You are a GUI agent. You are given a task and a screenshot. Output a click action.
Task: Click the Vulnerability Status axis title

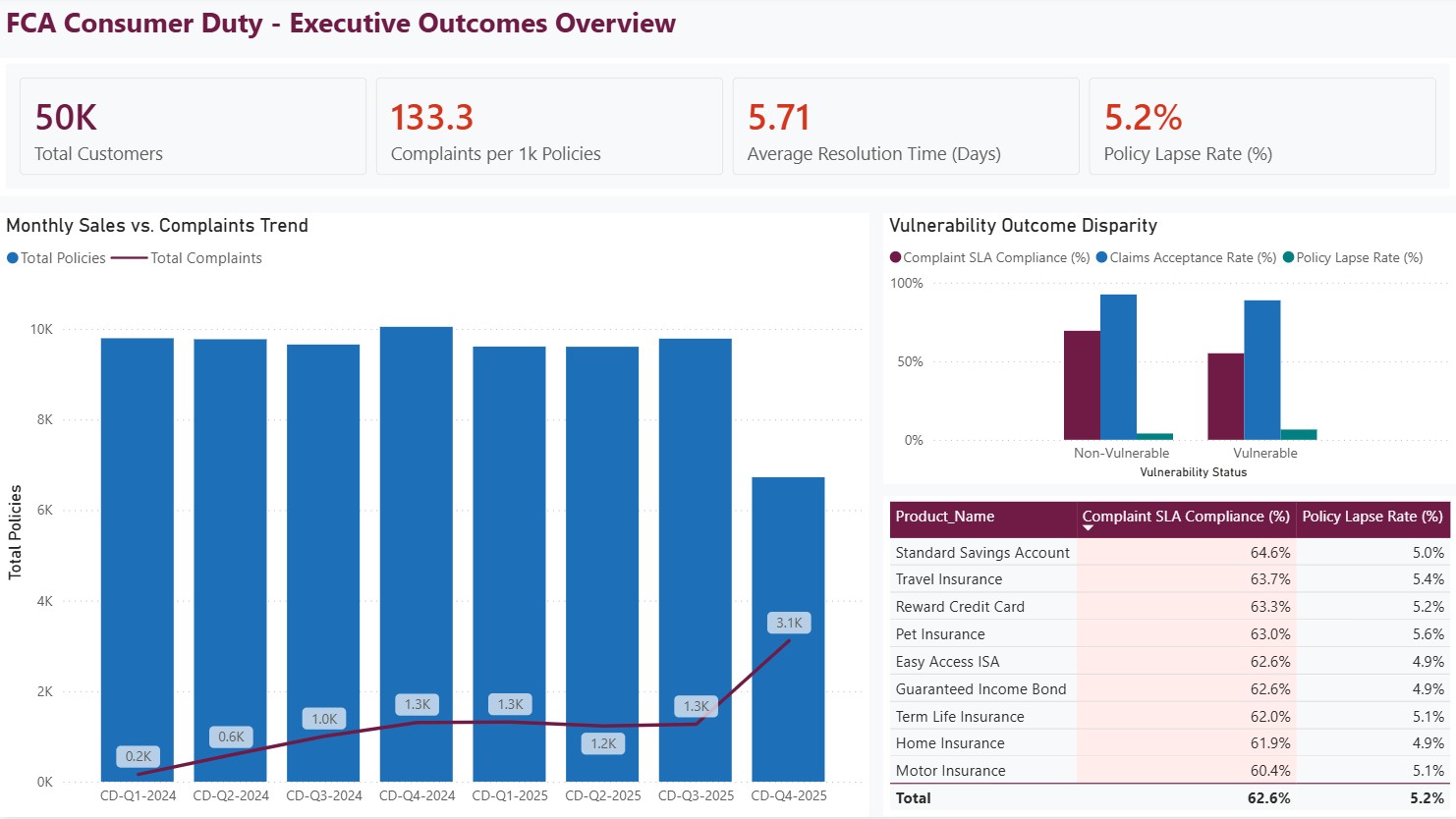(1193, 472)
